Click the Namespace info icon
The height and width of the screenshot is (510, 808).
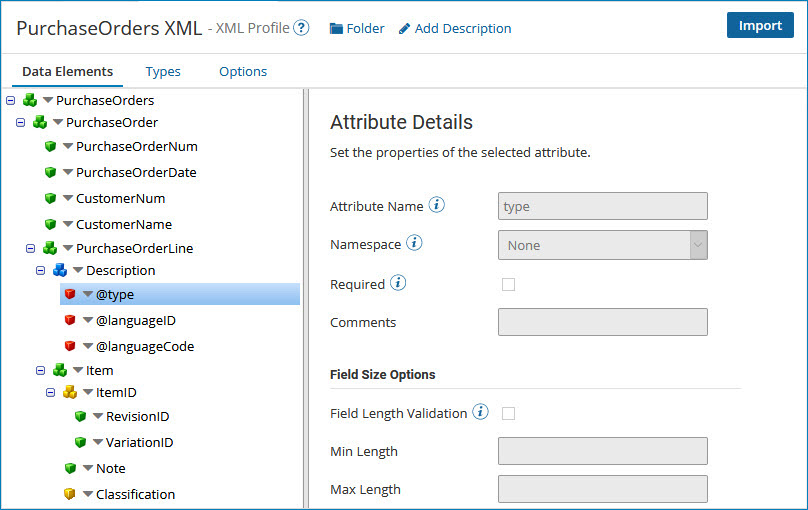click(414, 243)
